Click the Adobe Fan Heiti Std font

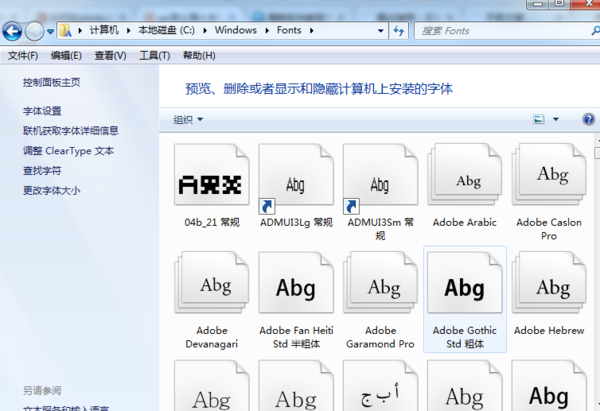coord(295,288)
